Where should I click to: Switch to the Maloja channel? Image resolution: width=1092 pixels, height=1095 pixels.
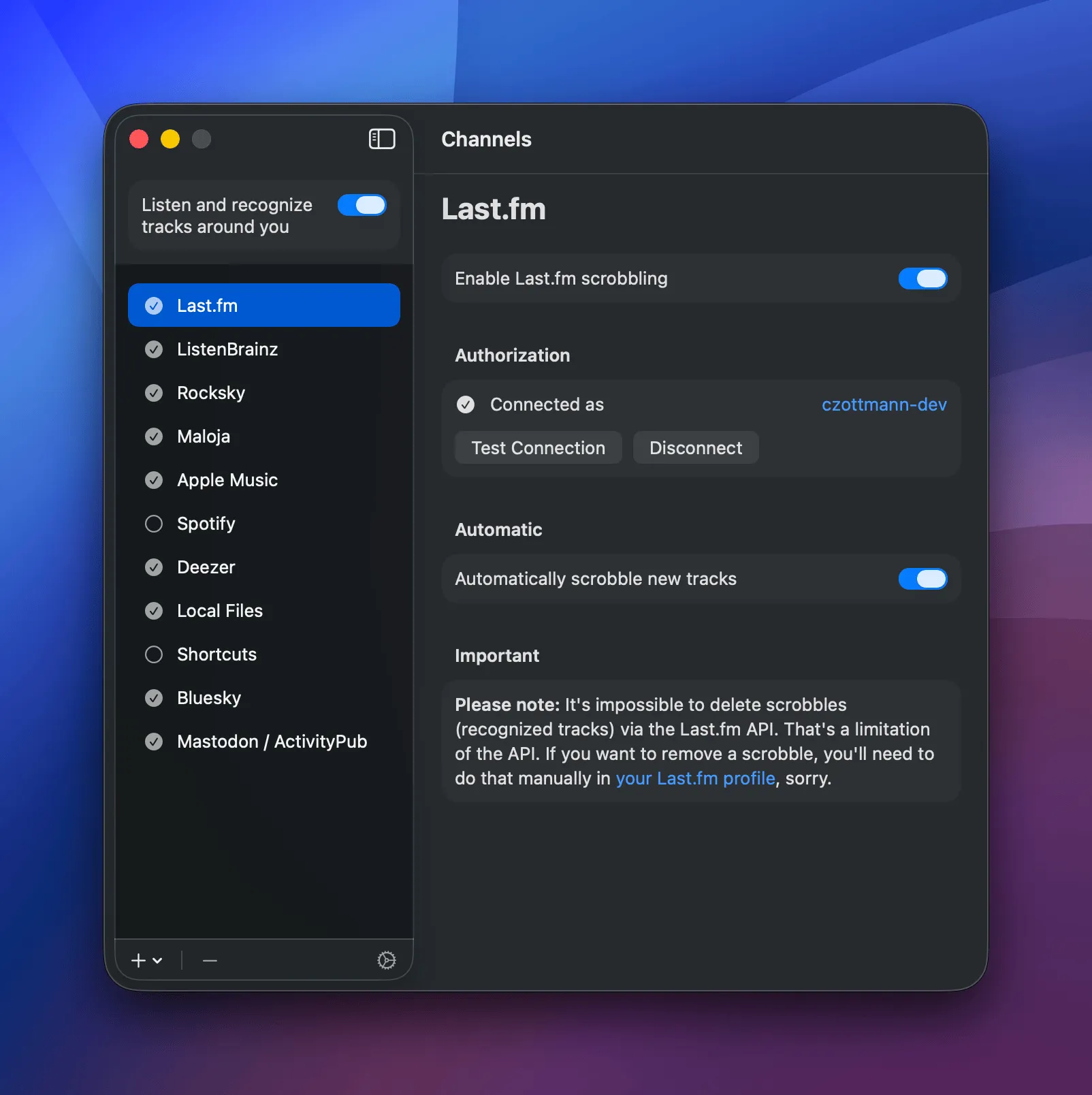[x=264, y=437]
